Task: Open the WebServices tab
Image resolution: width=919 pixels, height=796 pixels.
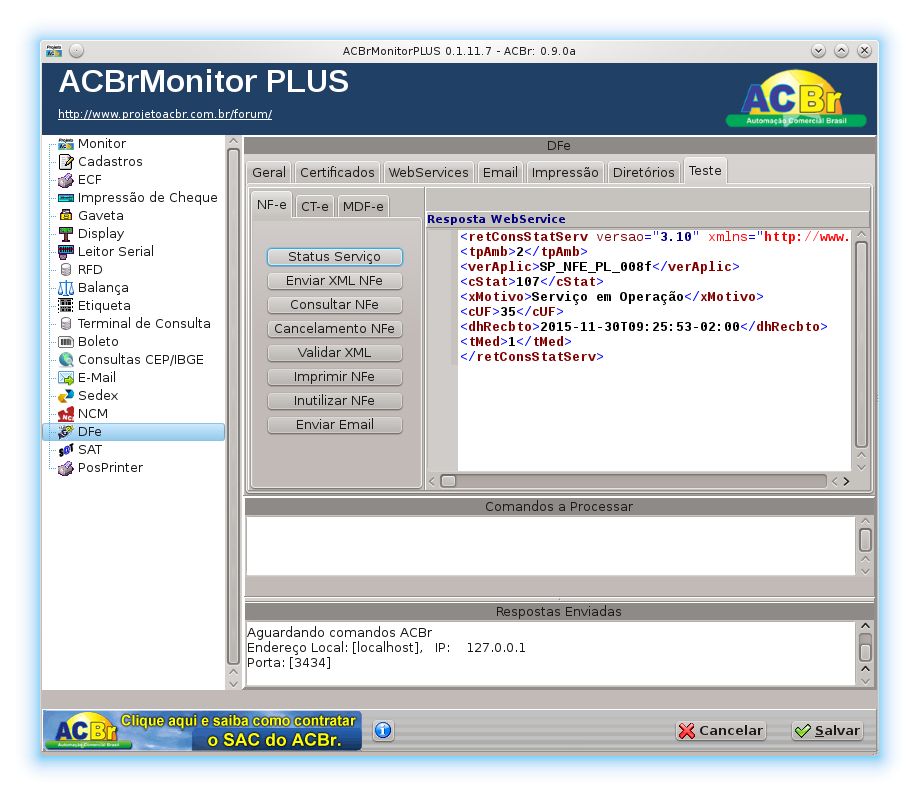Action: click(x=428, y=172)
